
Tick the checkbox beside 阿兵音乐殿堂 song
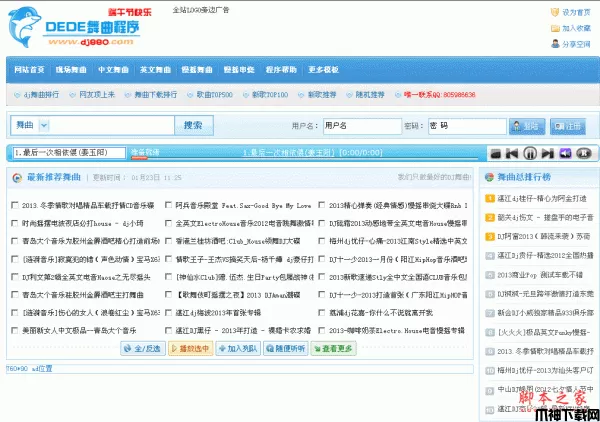(x=168, y=204)
